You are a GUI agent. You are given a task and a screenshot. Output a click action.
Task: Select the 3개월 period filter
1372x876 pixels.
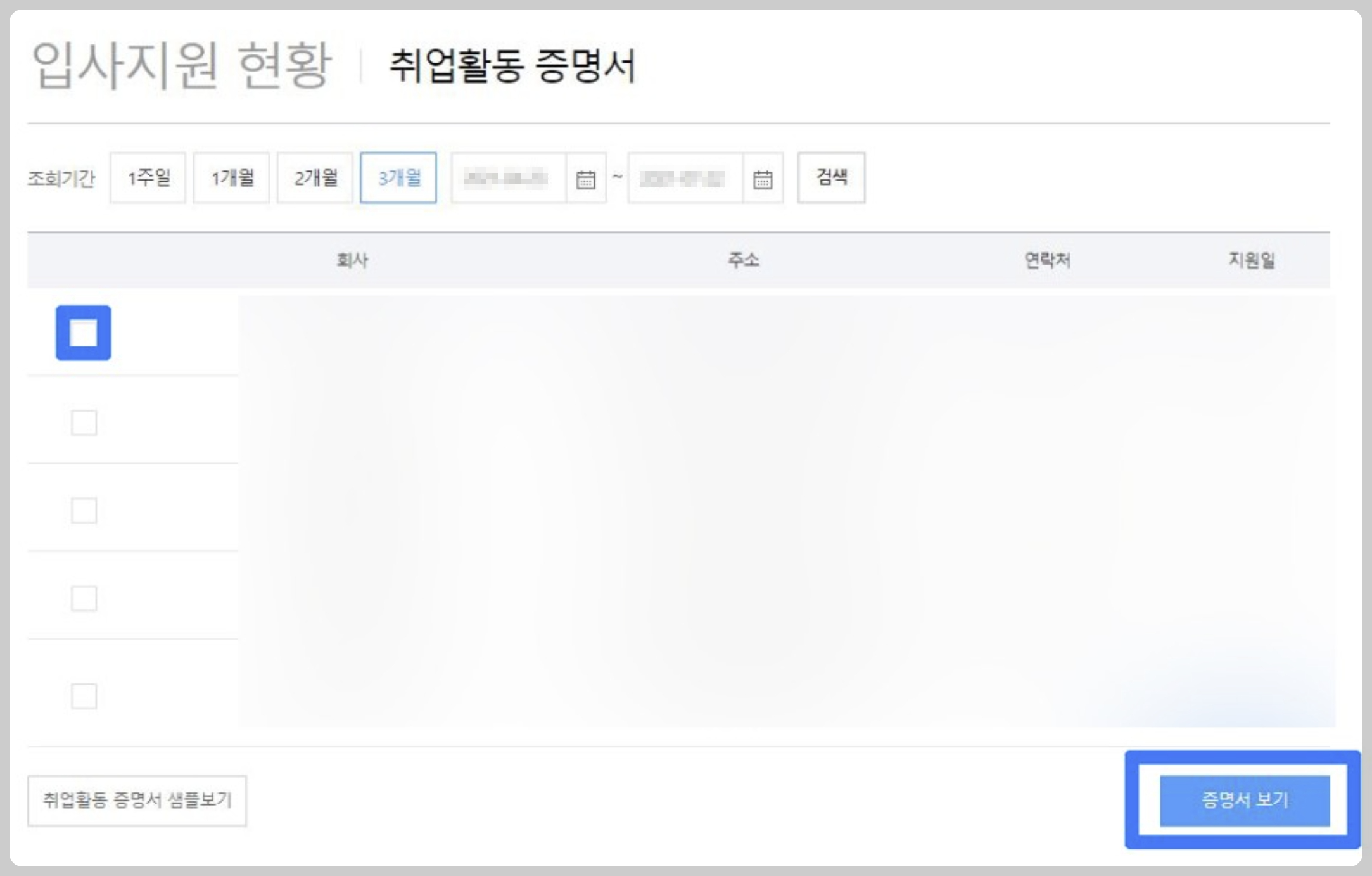tap(398, 178)
